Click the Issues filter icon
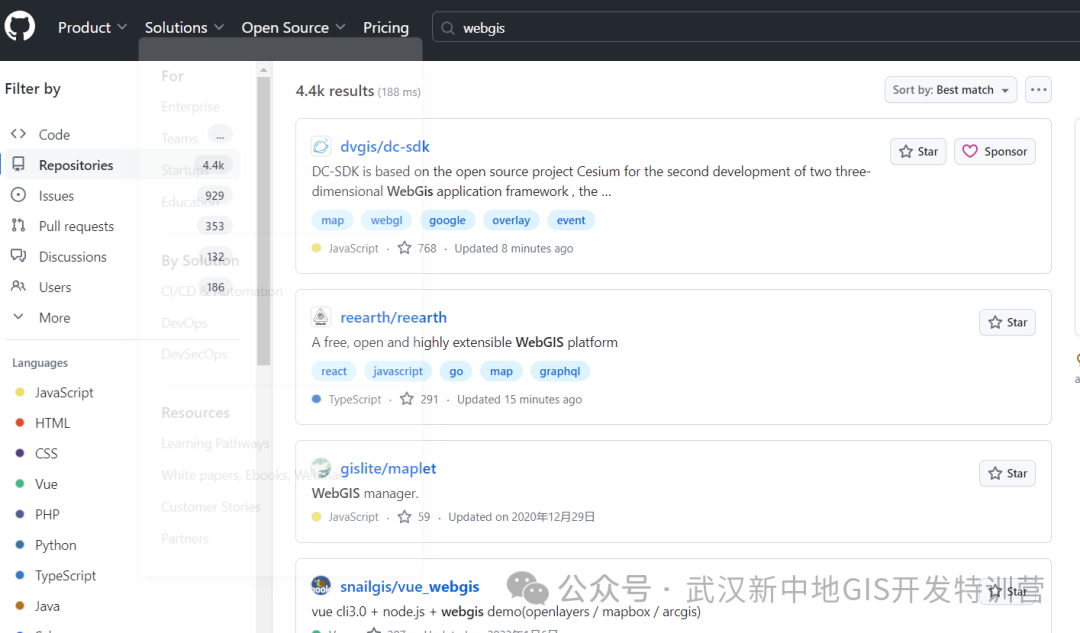Screen dimensions: 1080x633 point(19,195)
